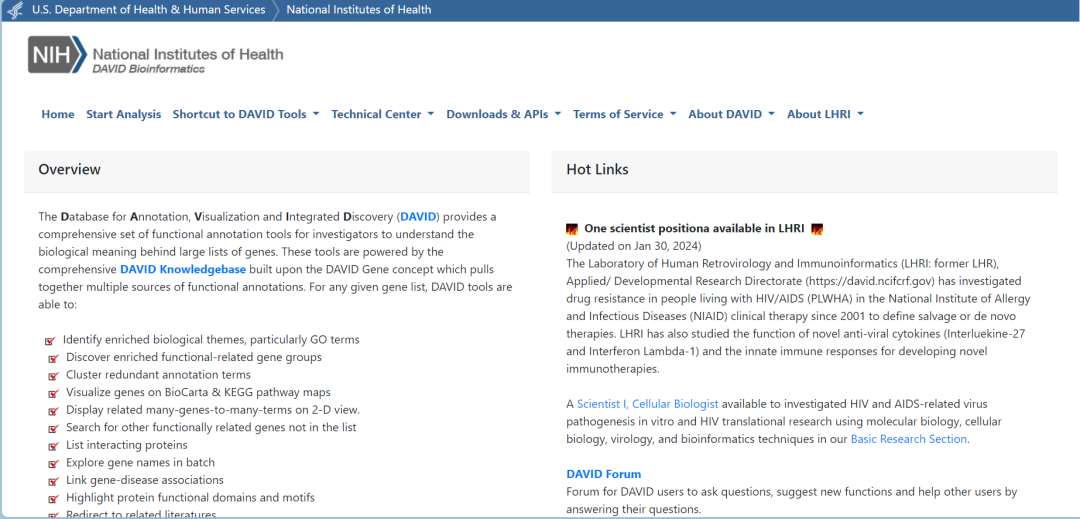Open the DAVID Forum link
1080x519 pixels.
point(603,474)
